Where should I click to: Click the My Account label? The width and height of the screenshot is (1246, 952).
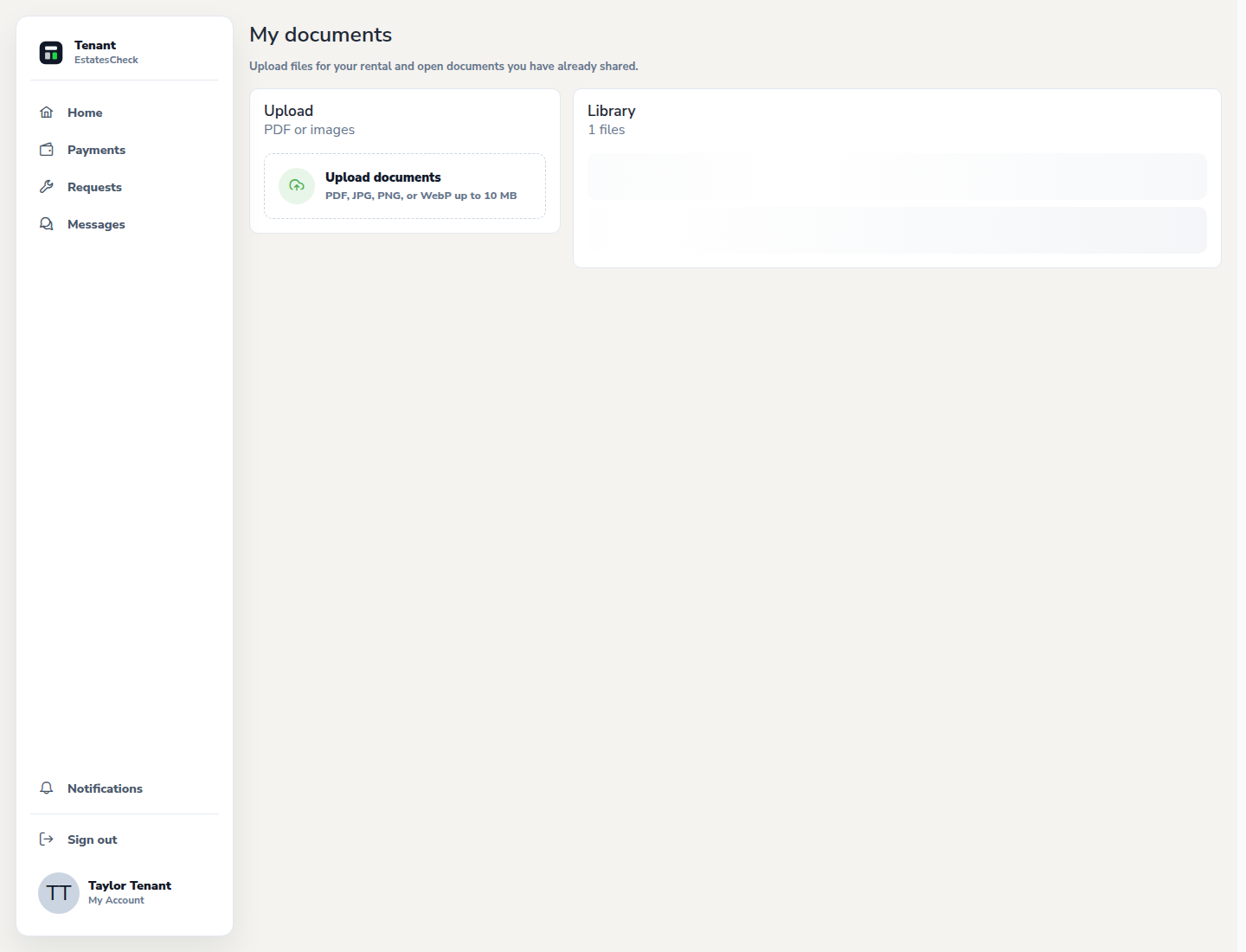point(116,900)
